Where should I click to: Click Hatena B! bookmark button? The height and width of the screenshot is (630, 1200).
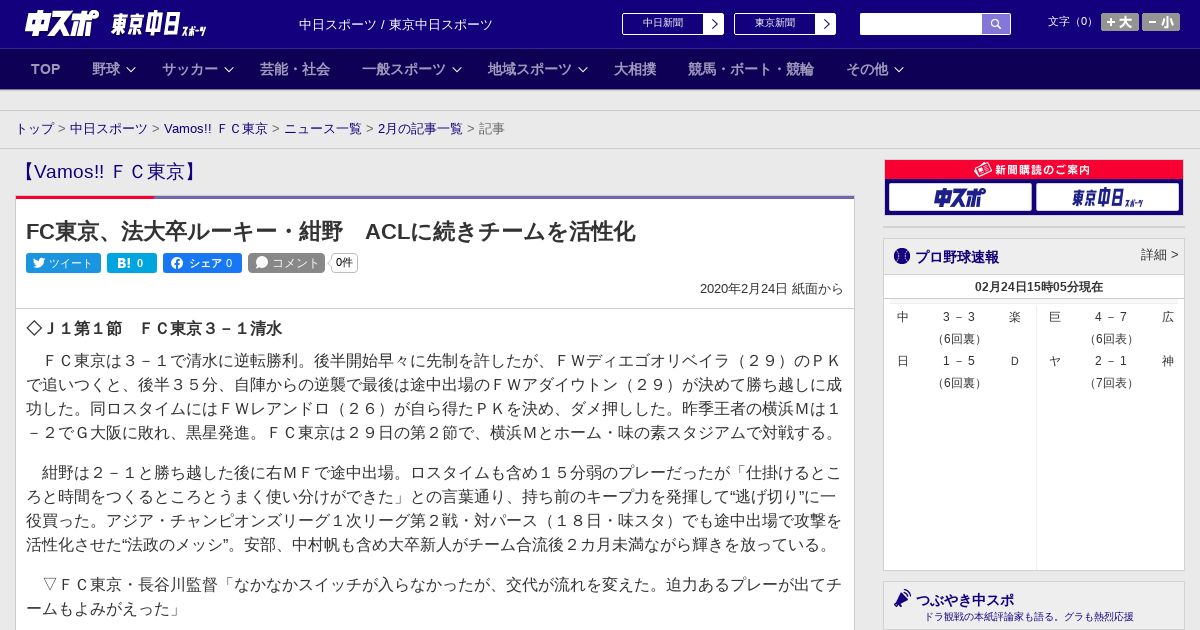click(x=132, y=263)
